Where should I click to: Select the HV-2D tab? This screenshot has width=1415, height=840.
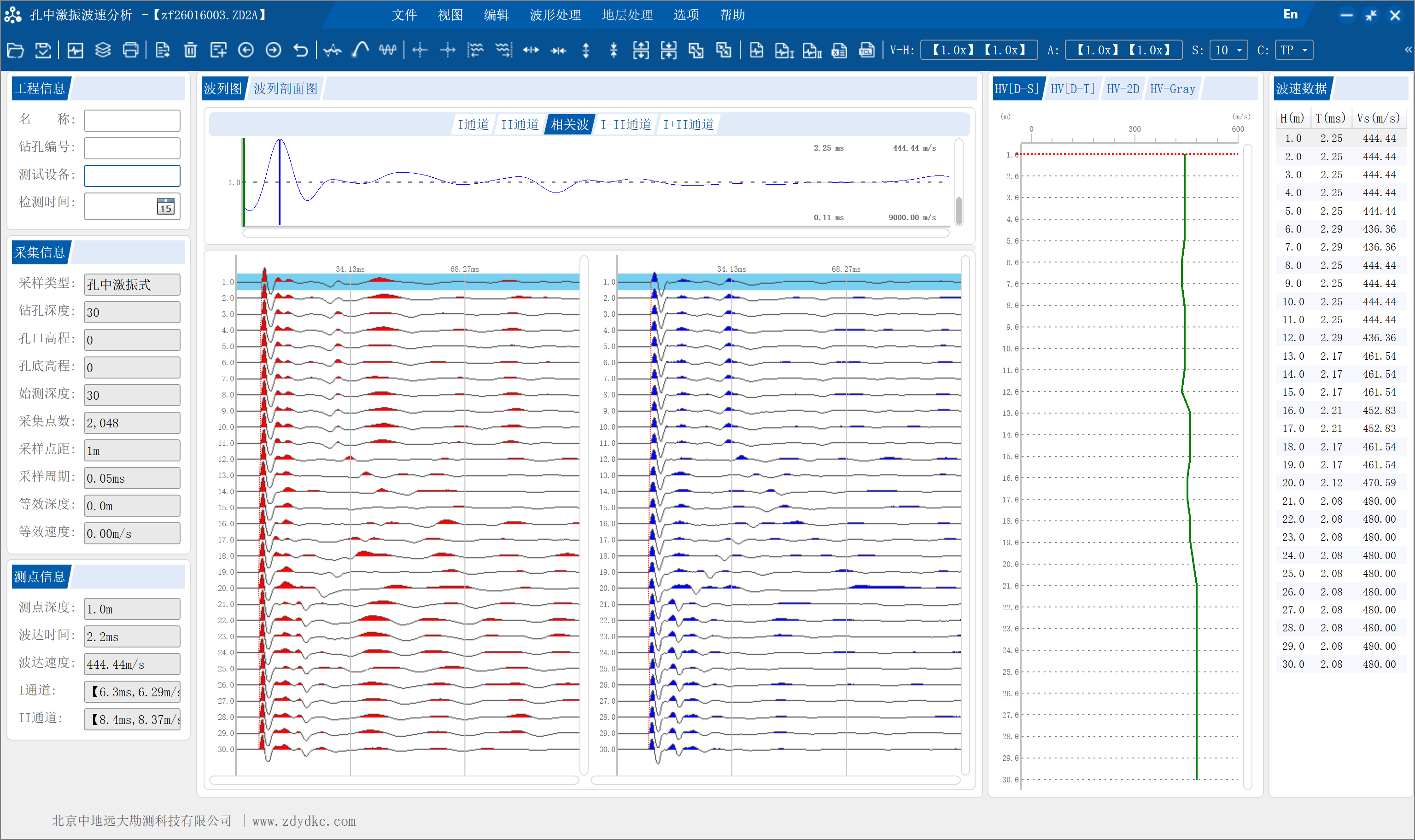click(1123, 89)
